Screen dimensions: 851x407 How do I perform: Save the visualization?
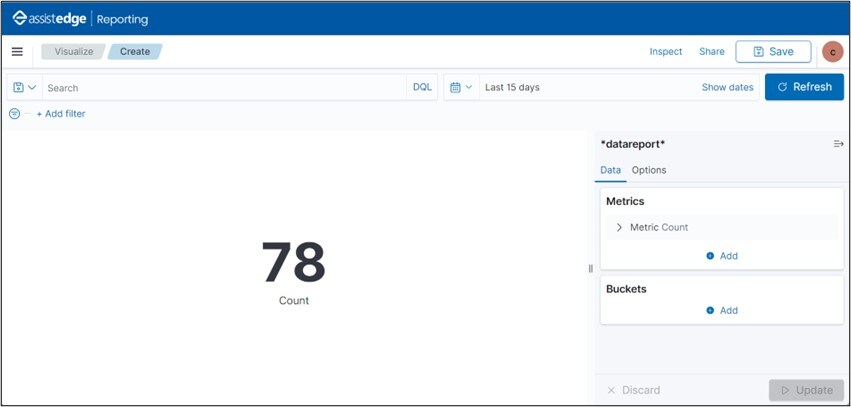click(773, 52)
